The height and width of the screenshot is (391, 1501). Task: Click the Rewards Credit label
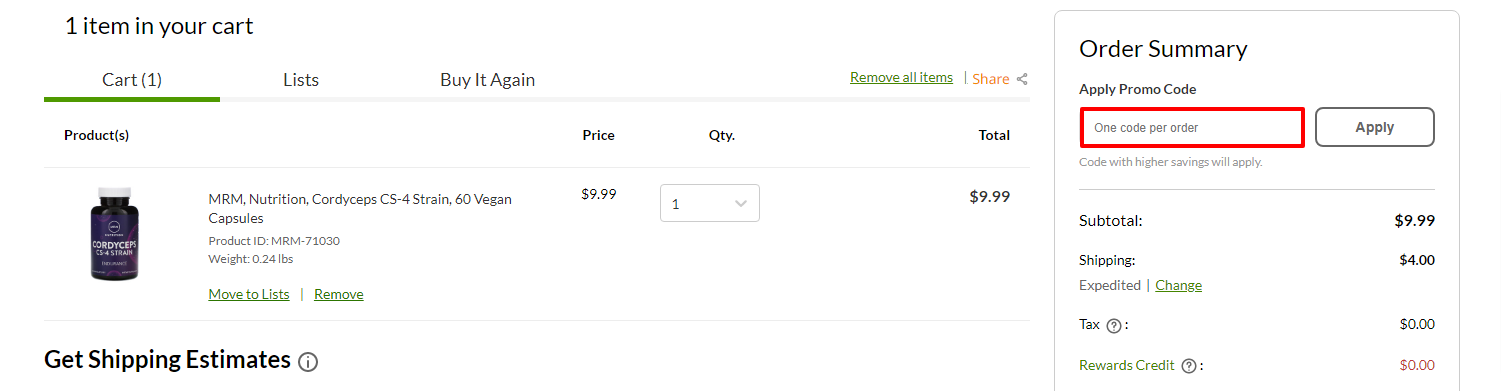(1127, 365)
